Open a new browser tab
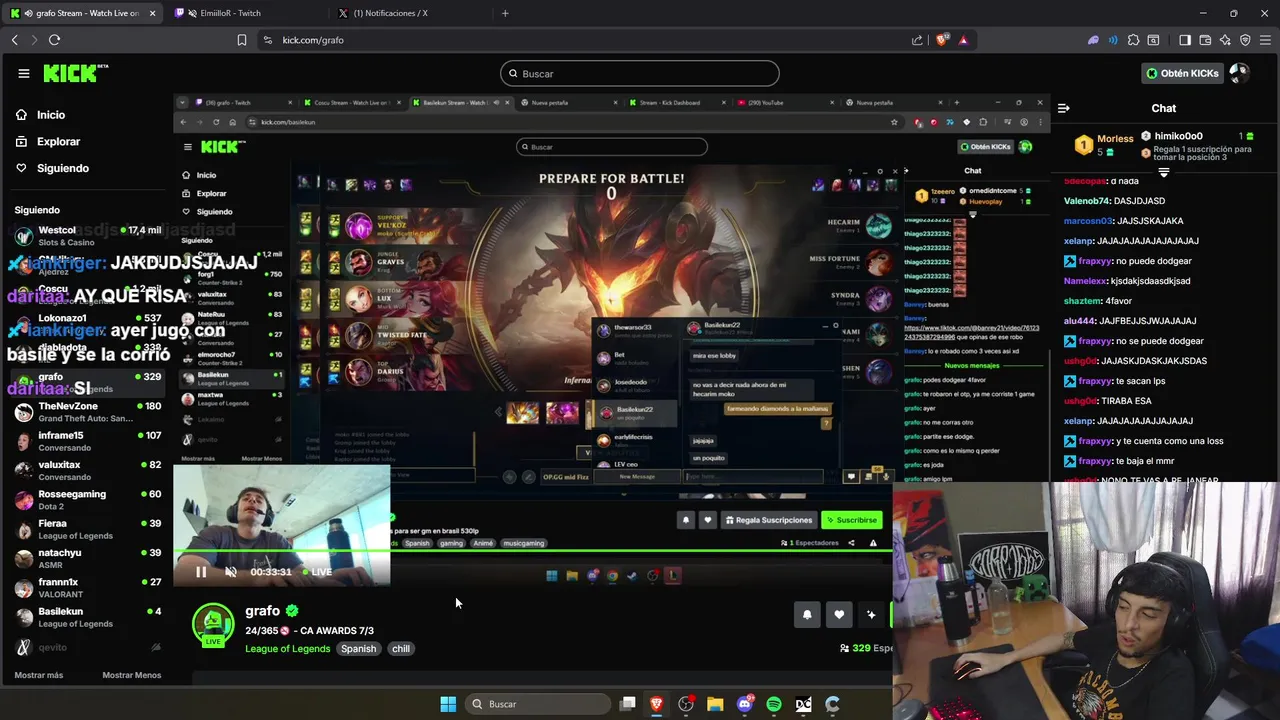Image resolution: width=1280 pixels, height=720 pixels. click(x=505, y=13)
